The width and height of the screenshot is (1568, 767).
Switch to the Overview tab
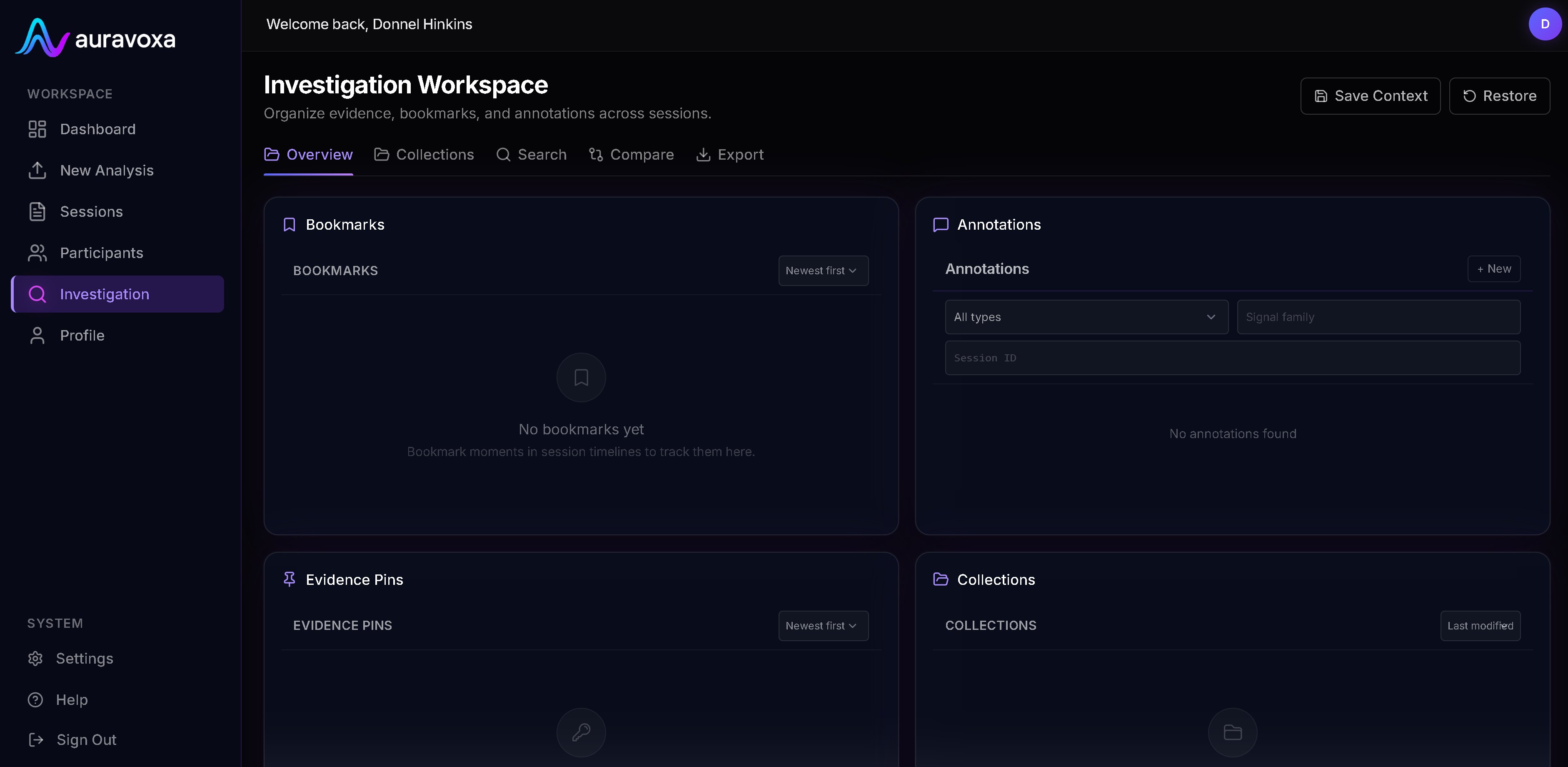(x=308, y=155)
